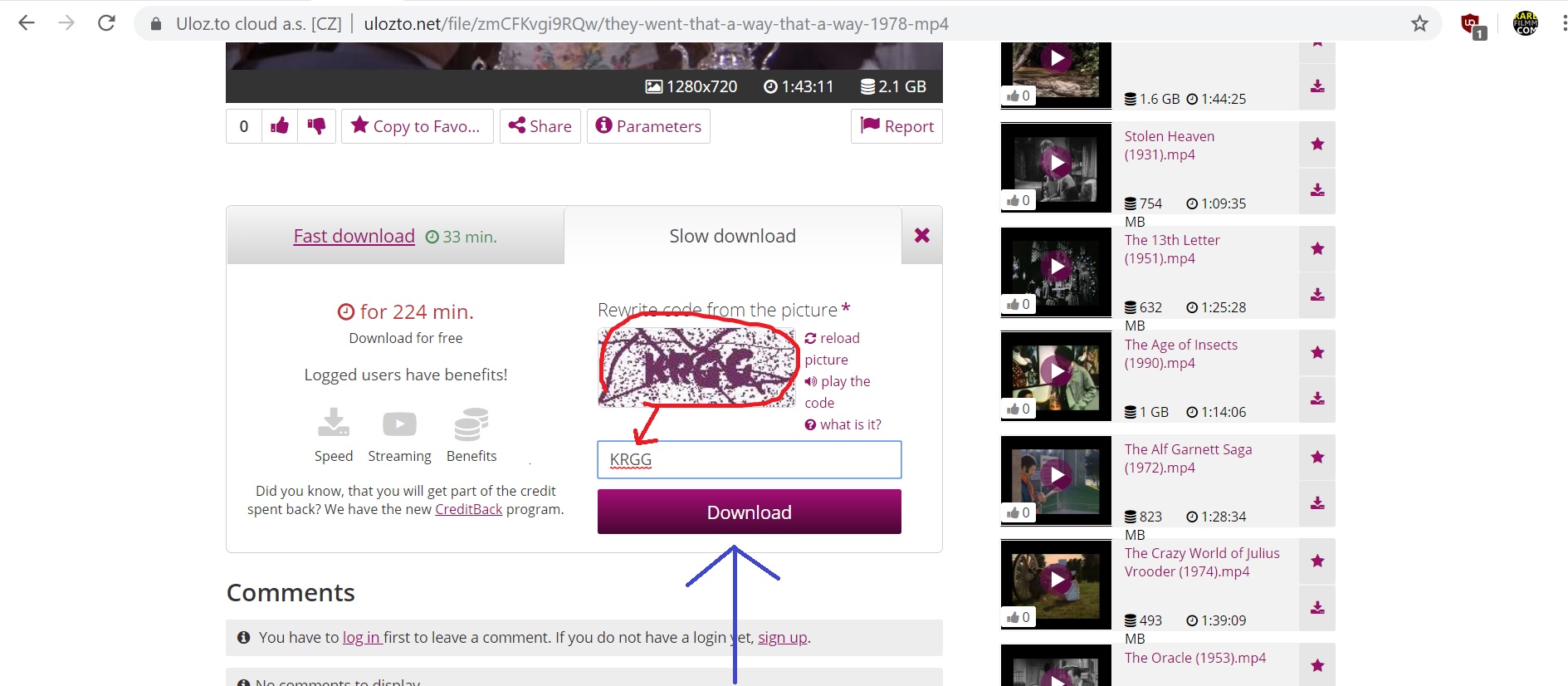Screen dimensions: 1568x686
Task: Open the CreditBack program link
Action: (468, 509)
